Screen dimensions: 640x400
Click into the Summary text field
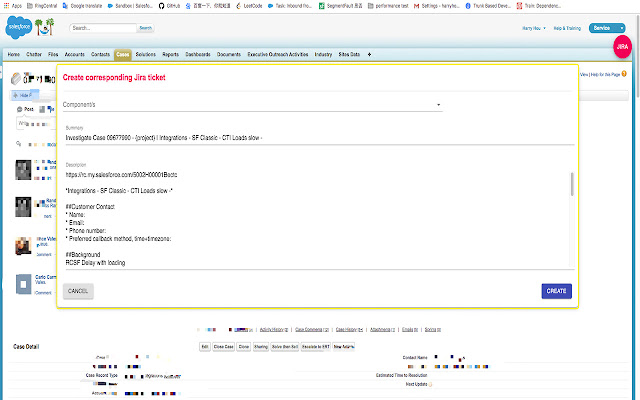[x=320, y=138]
